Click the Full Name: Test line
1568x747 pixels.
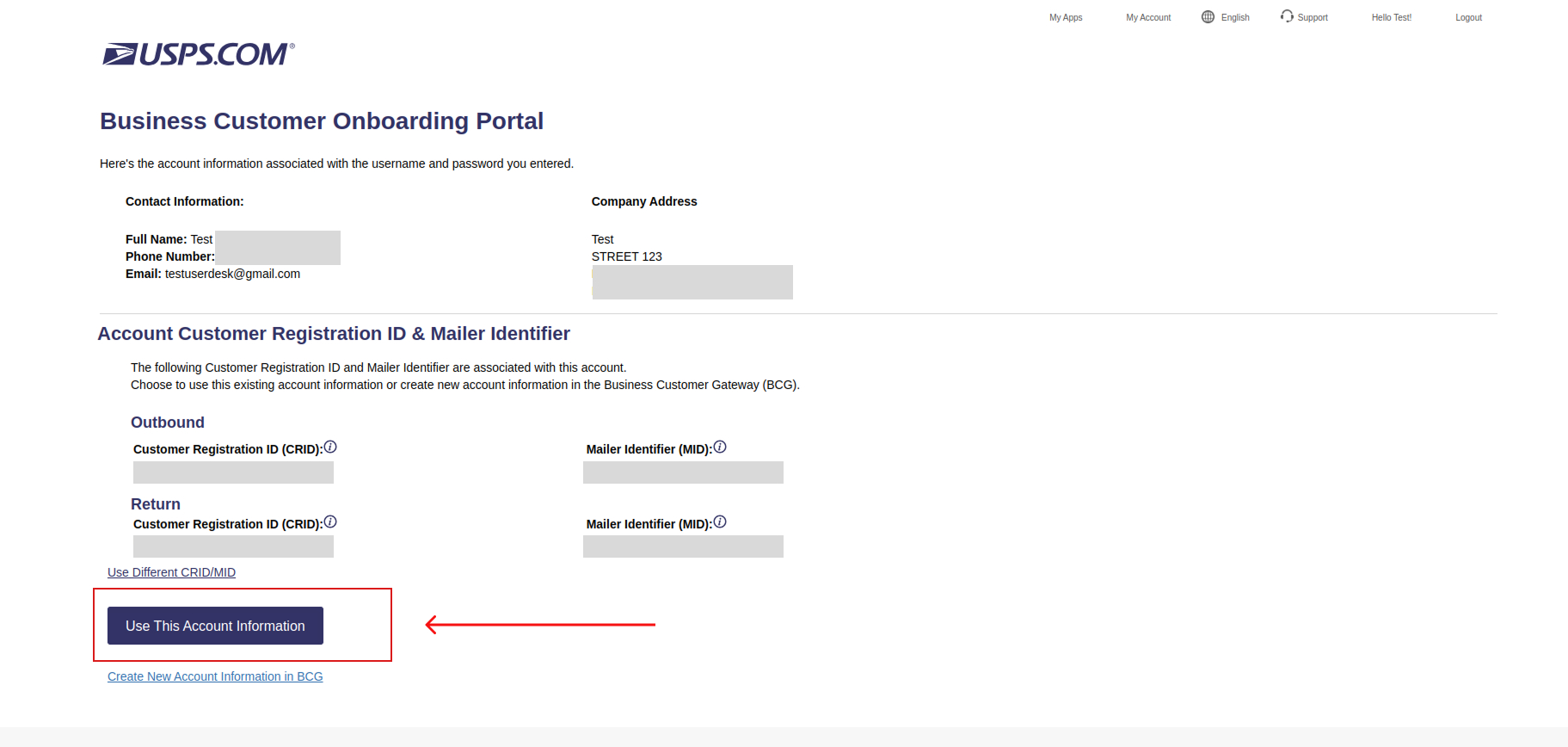tap(169, 239)
